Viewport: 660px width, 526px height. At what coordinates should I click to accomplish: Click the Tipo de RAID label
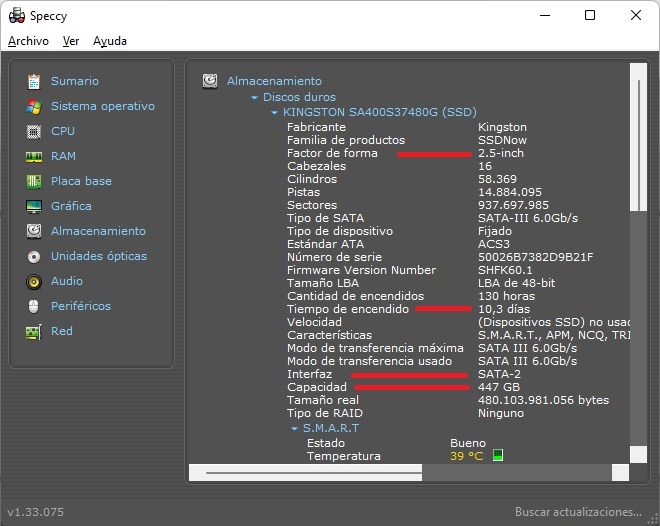click(x=325, y=413)
